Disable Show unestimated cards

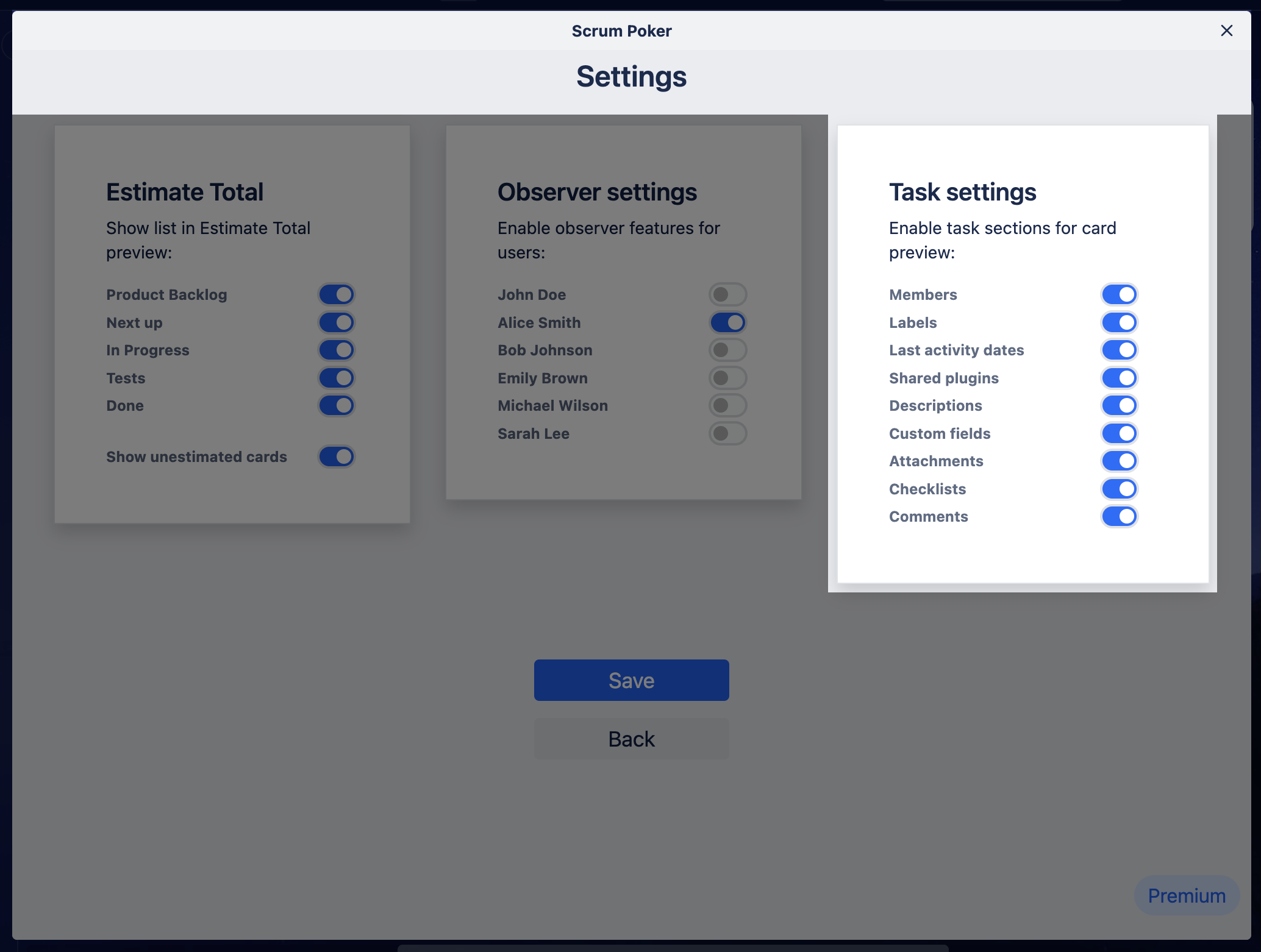(x=336, y=456)
